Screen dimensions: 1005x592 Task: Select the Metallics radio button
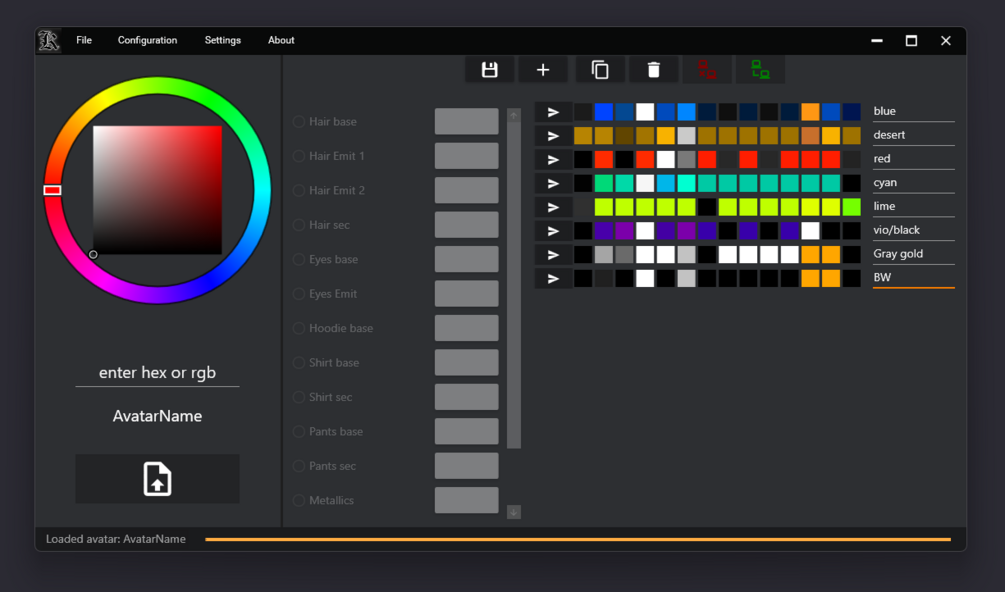point(299,500)
